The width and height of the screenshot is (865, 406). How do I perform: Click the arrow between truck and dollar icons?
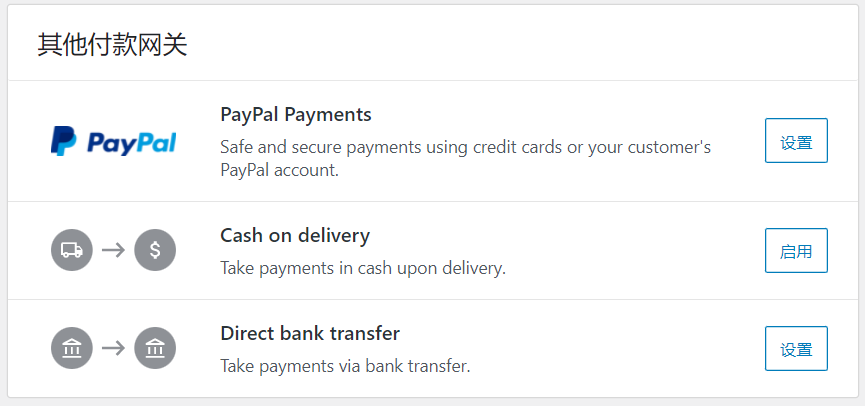click(113, 250)
